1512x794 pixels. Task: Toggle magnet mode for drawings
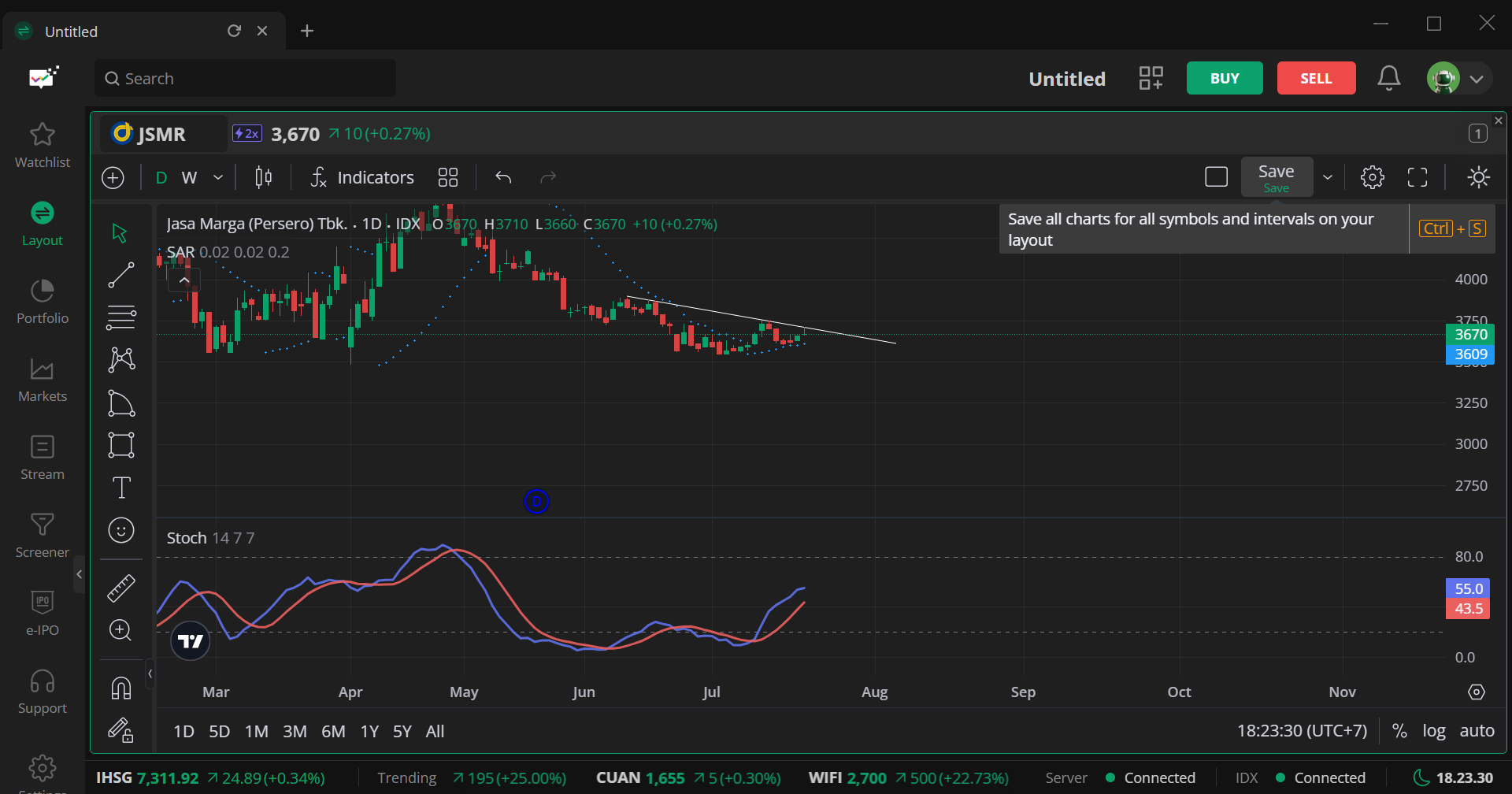point(120,688)
